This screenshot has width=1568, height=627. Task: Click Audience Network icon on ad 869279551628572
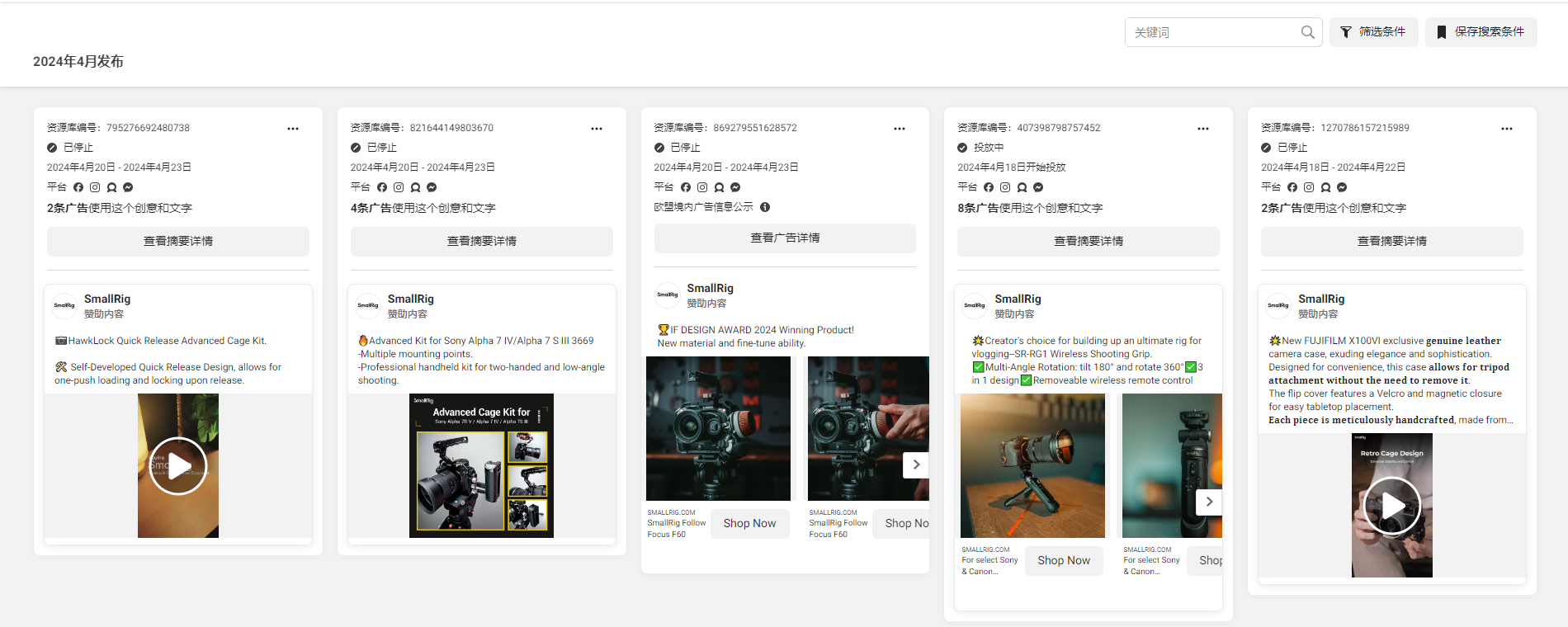tap(719, 187)
